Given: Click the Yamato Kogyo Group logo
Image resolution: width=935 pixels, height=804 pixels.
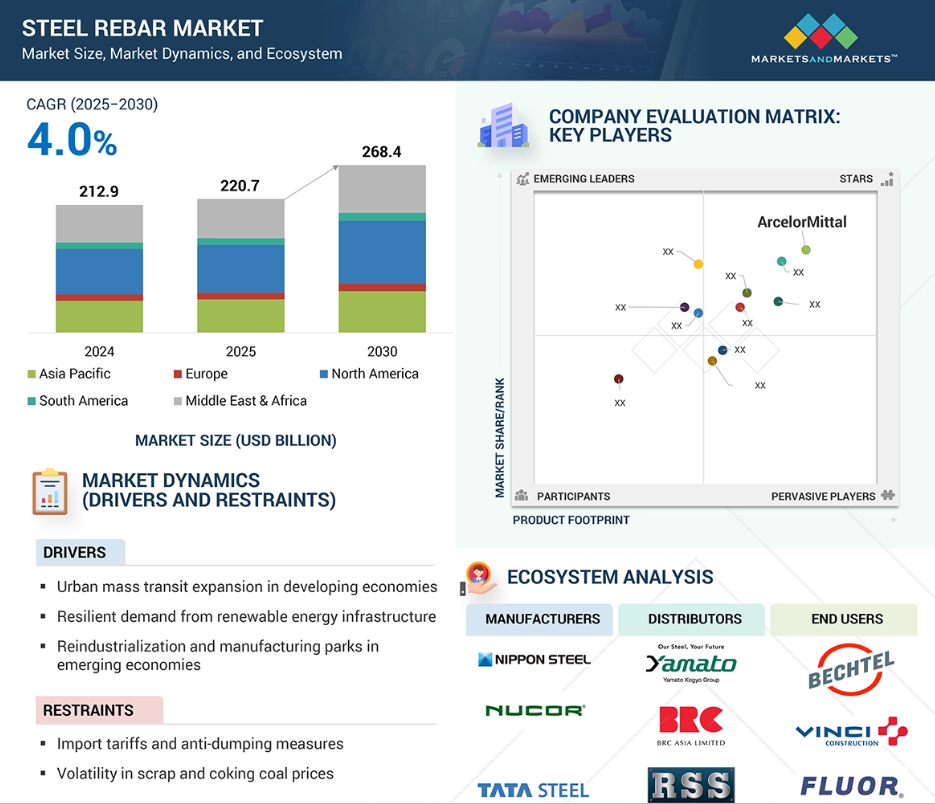Looking at the screenshot, I should (x=691, y=663).
